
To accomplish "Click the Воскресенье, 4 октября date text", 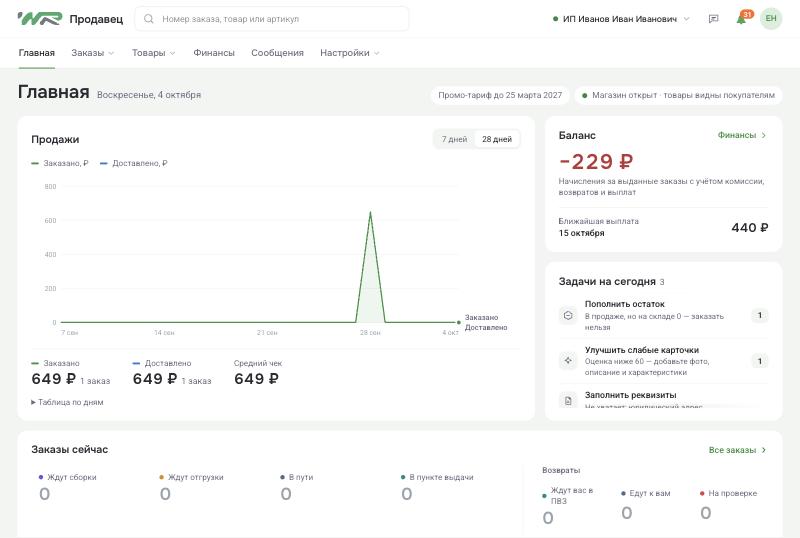I will (149, 95).
